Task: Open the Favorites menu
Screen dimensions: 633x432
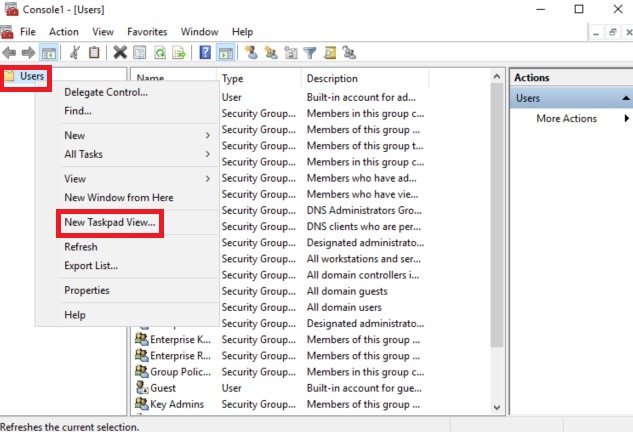Action: point(147,32)
